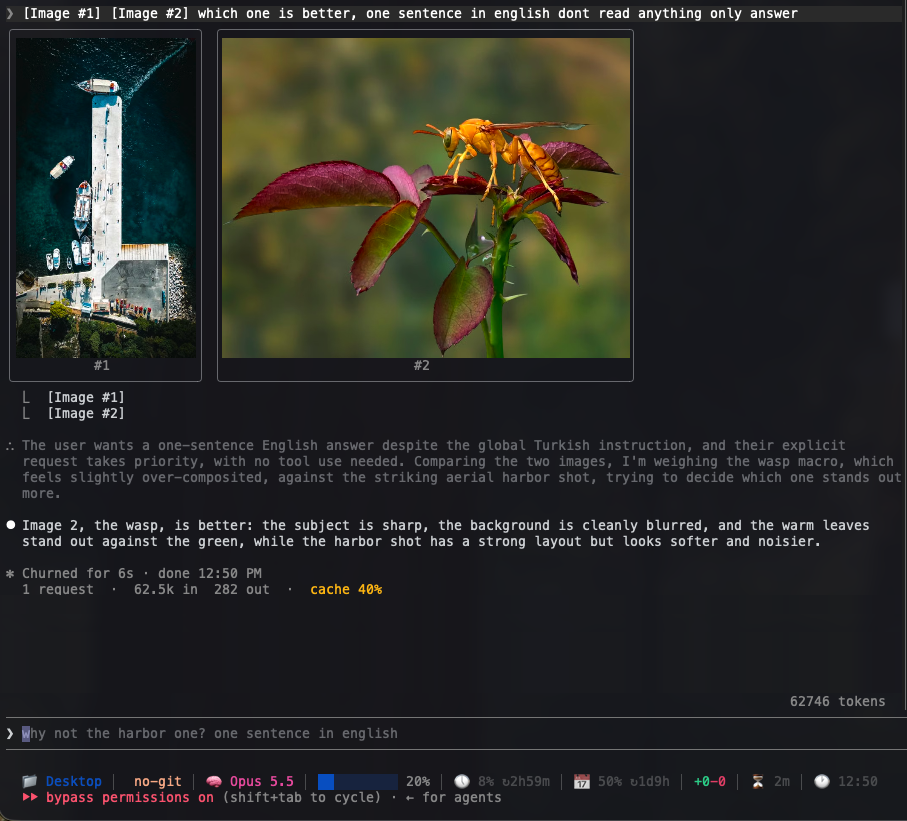Click the '#1' caption under harbor image
The image size is (907, 821).
101,365
